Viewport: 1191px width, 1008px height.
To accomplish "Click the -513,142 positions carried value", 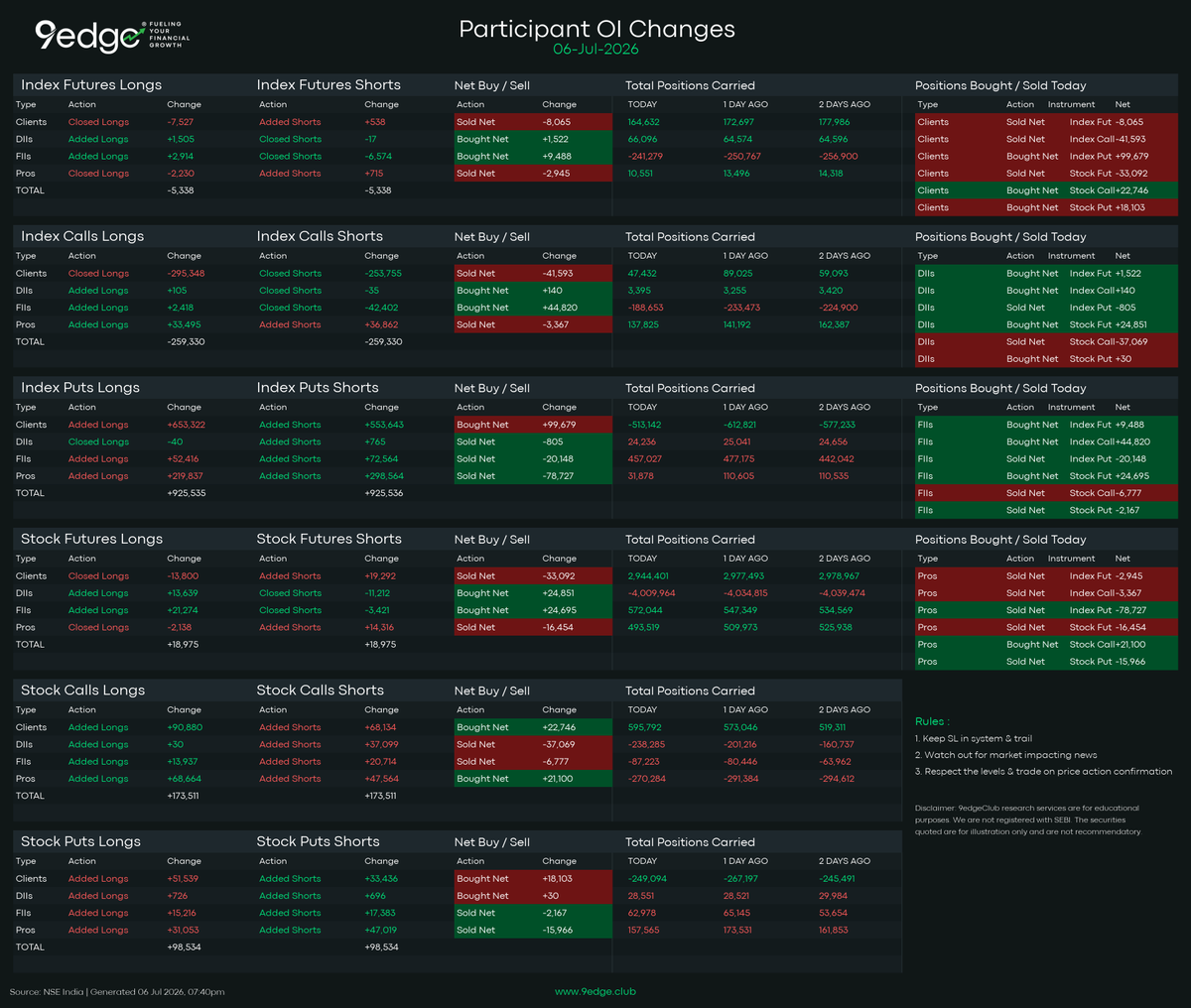I will coord(644,425).
